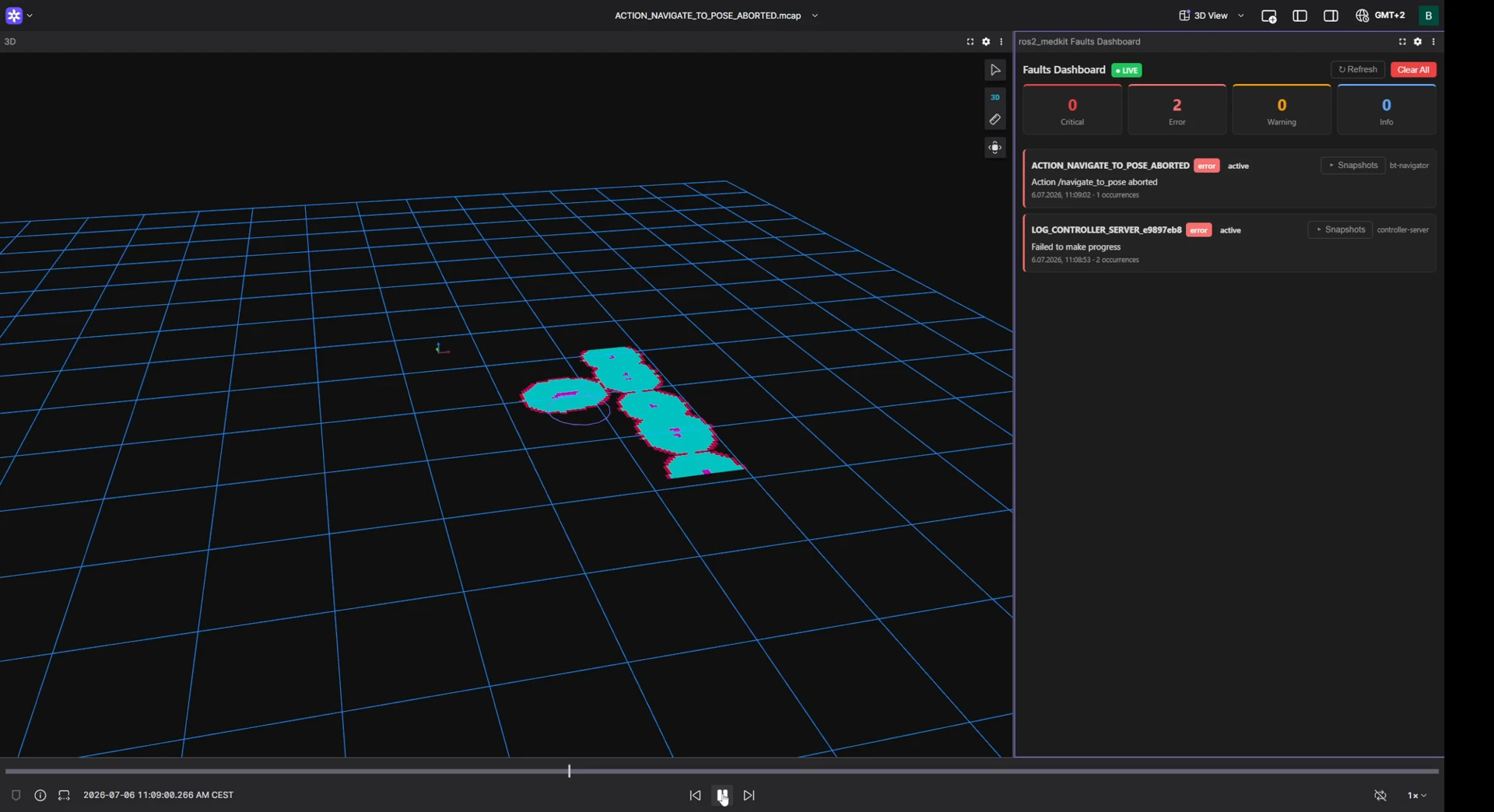
Task: Toggle the left sidebar icon
Action: point(1299,16)
